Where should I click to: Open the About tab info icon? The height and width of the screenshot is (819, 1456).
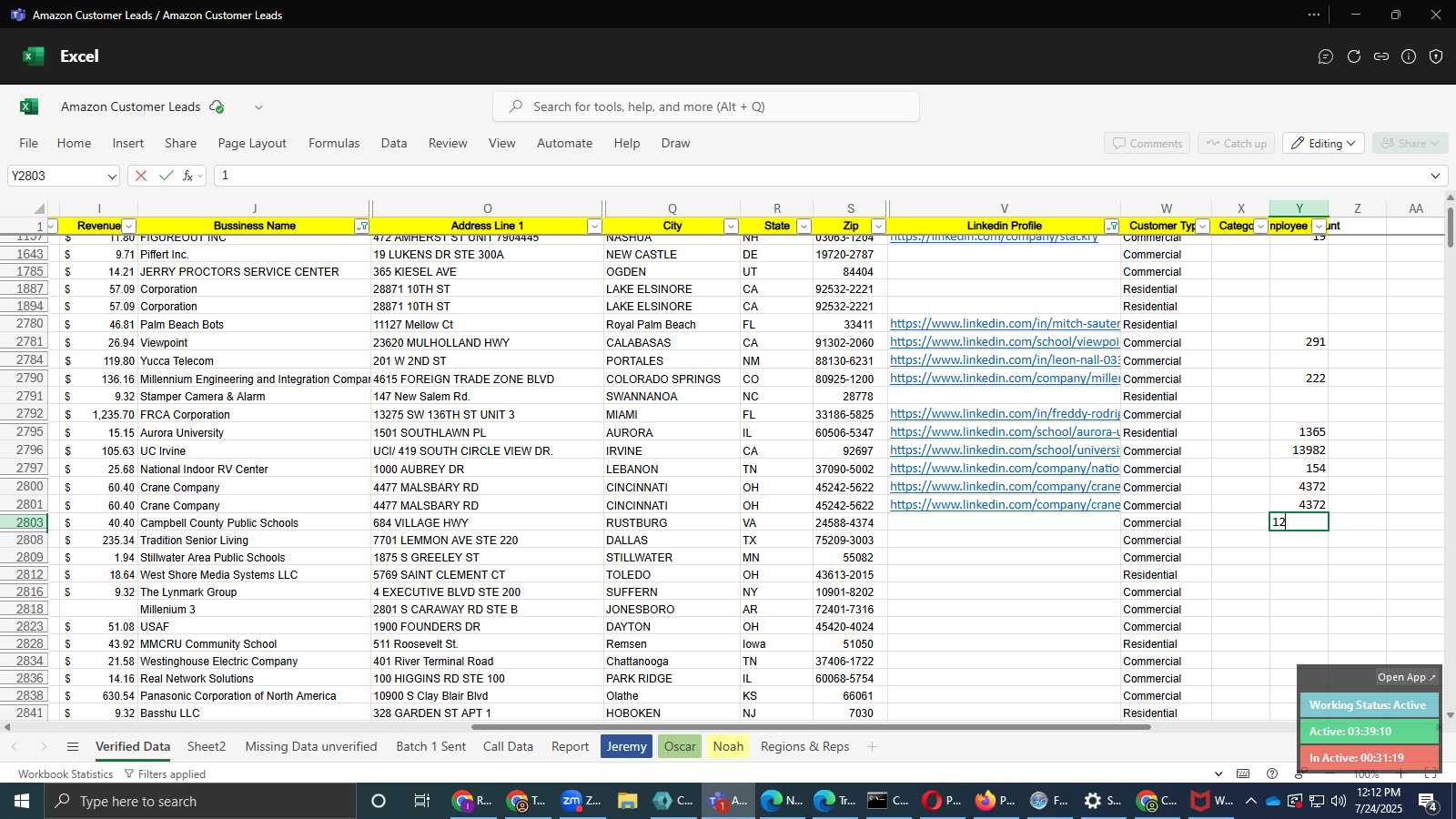[1409, 56]
